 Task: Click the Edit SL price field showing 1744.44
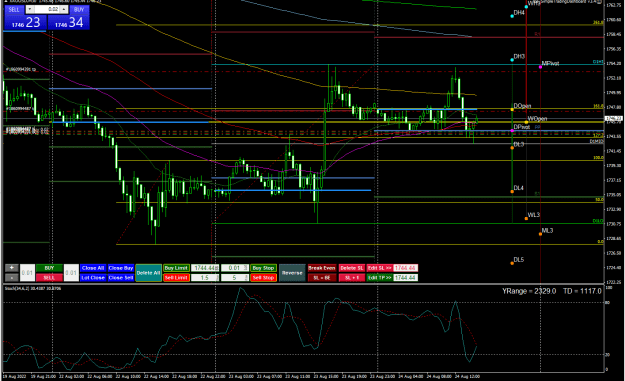[x=405, y=268]
